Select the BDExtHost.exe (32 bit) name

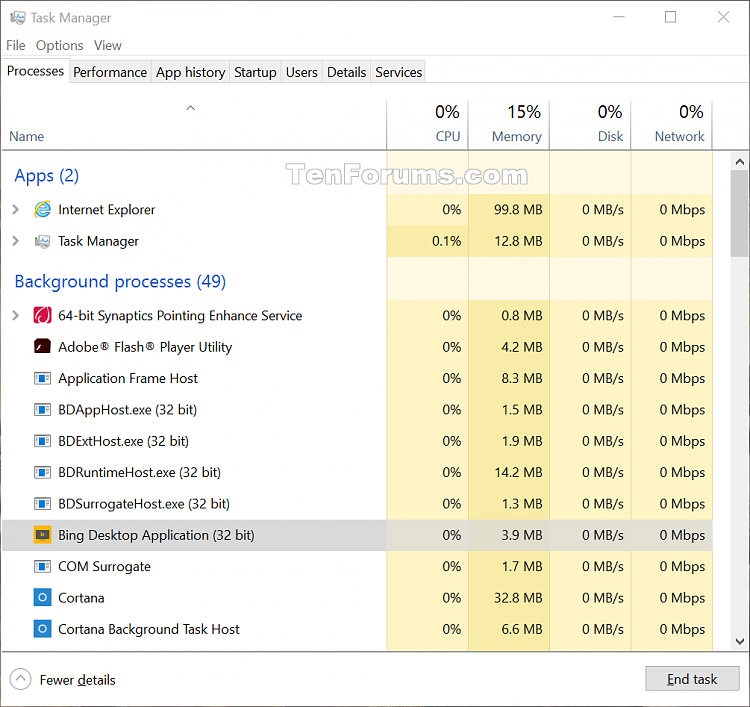point(123,441)
